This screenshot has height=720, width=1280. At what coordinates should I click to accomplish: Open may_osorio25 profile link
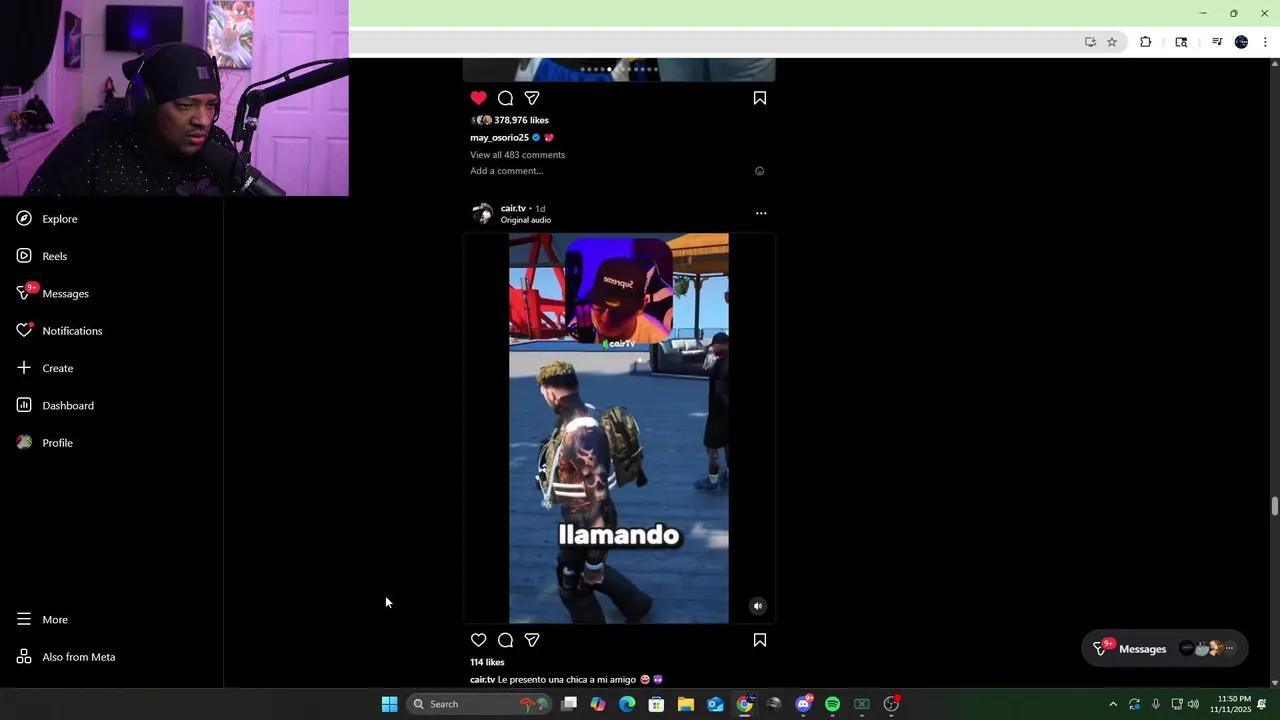coord(499,138)
